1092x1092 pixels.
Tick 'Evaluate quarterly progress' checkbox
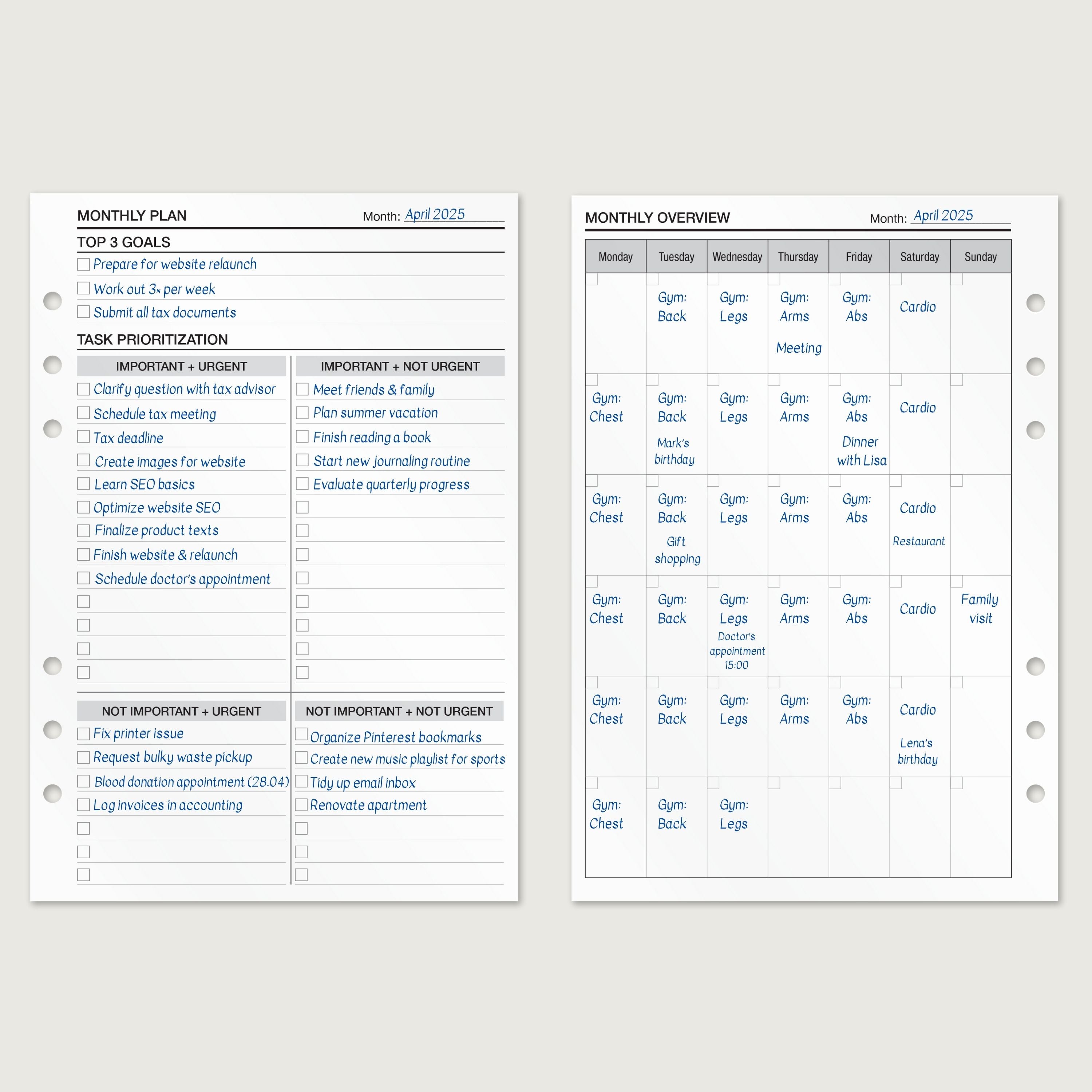tap(302, 484)
